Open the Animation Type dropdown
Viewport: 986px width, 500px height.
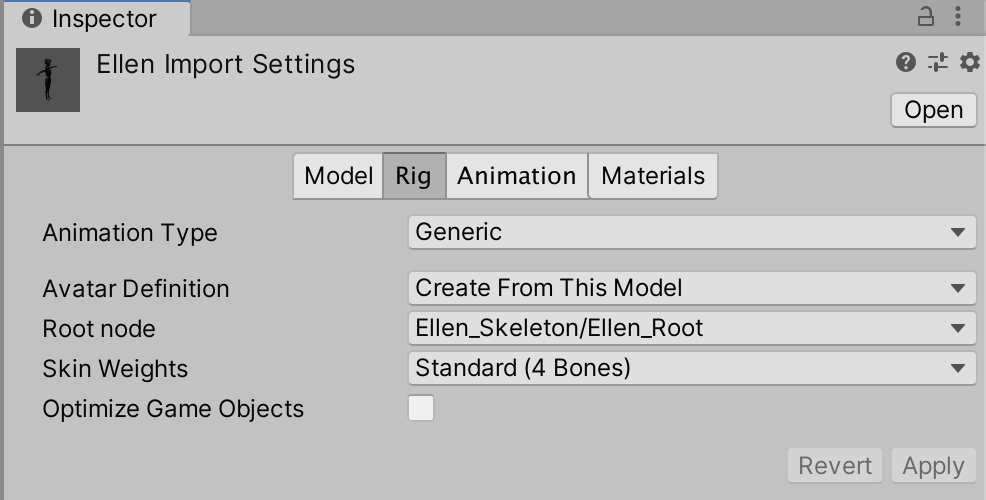pyautogui.click(x=691, y=232)
